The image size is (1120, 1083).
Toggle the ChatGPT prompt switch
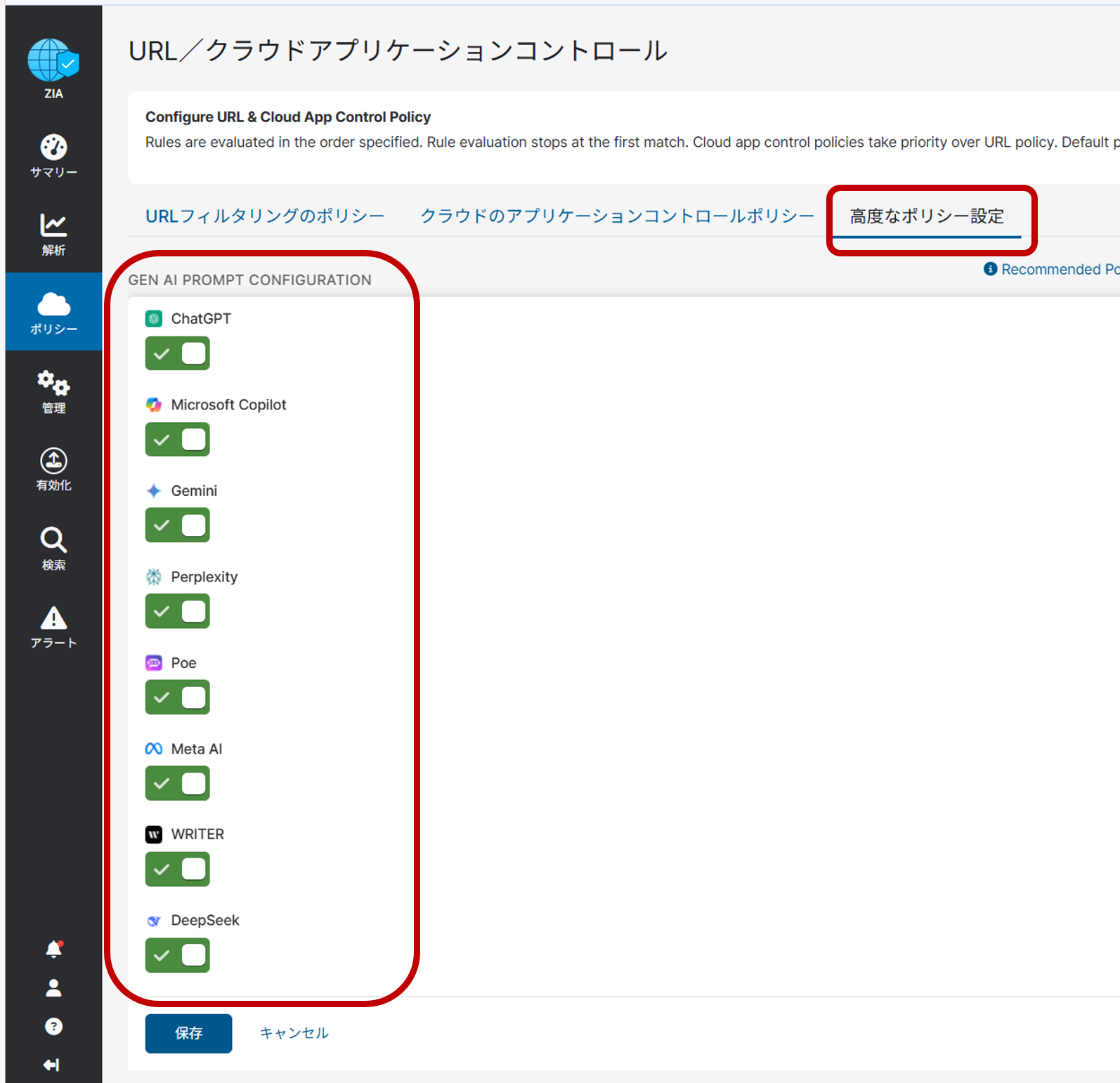pos(177,353)
